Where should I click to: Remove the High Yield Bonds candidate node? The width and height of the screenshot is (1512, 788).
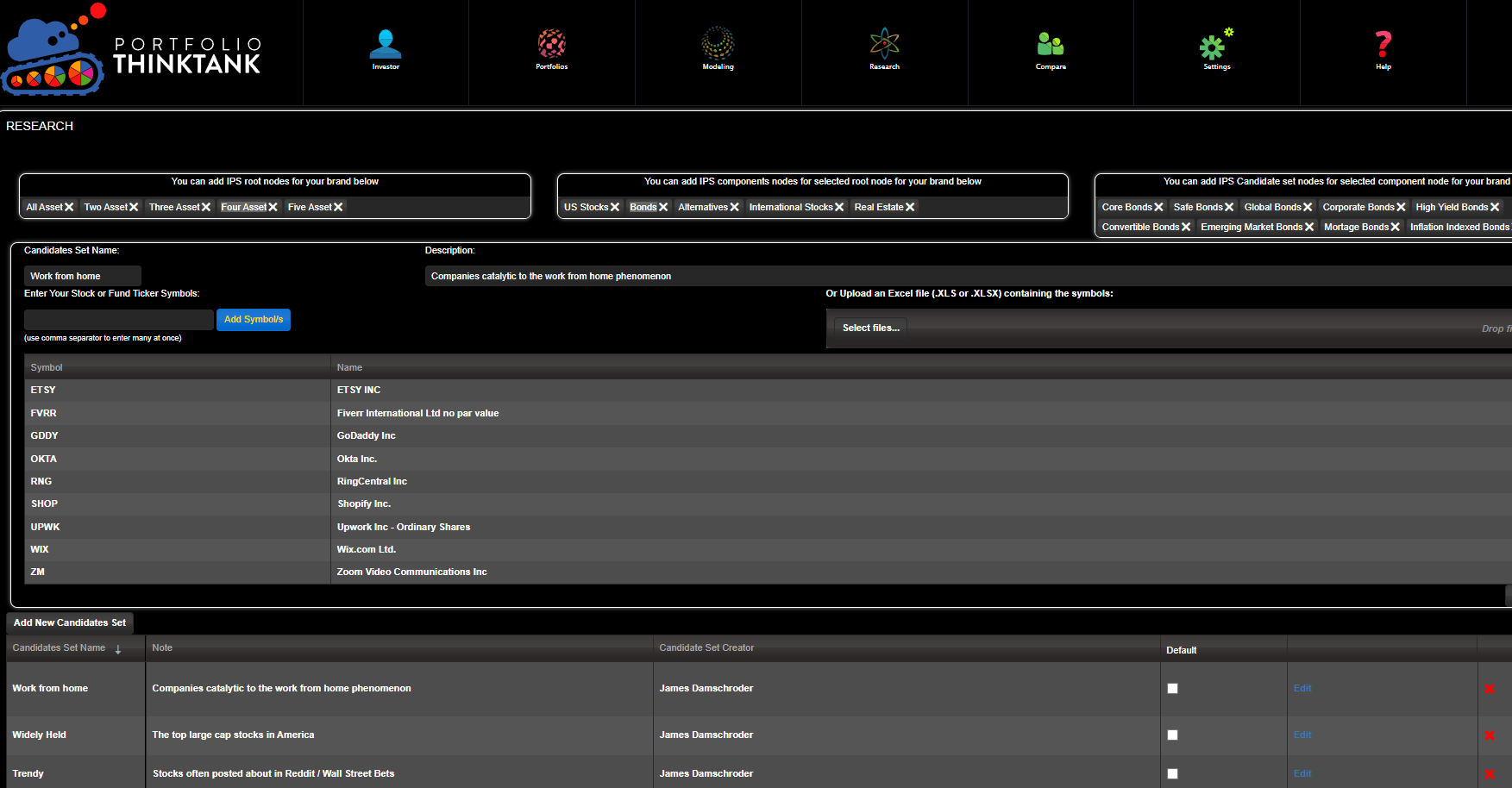(x=1495, y=207)
